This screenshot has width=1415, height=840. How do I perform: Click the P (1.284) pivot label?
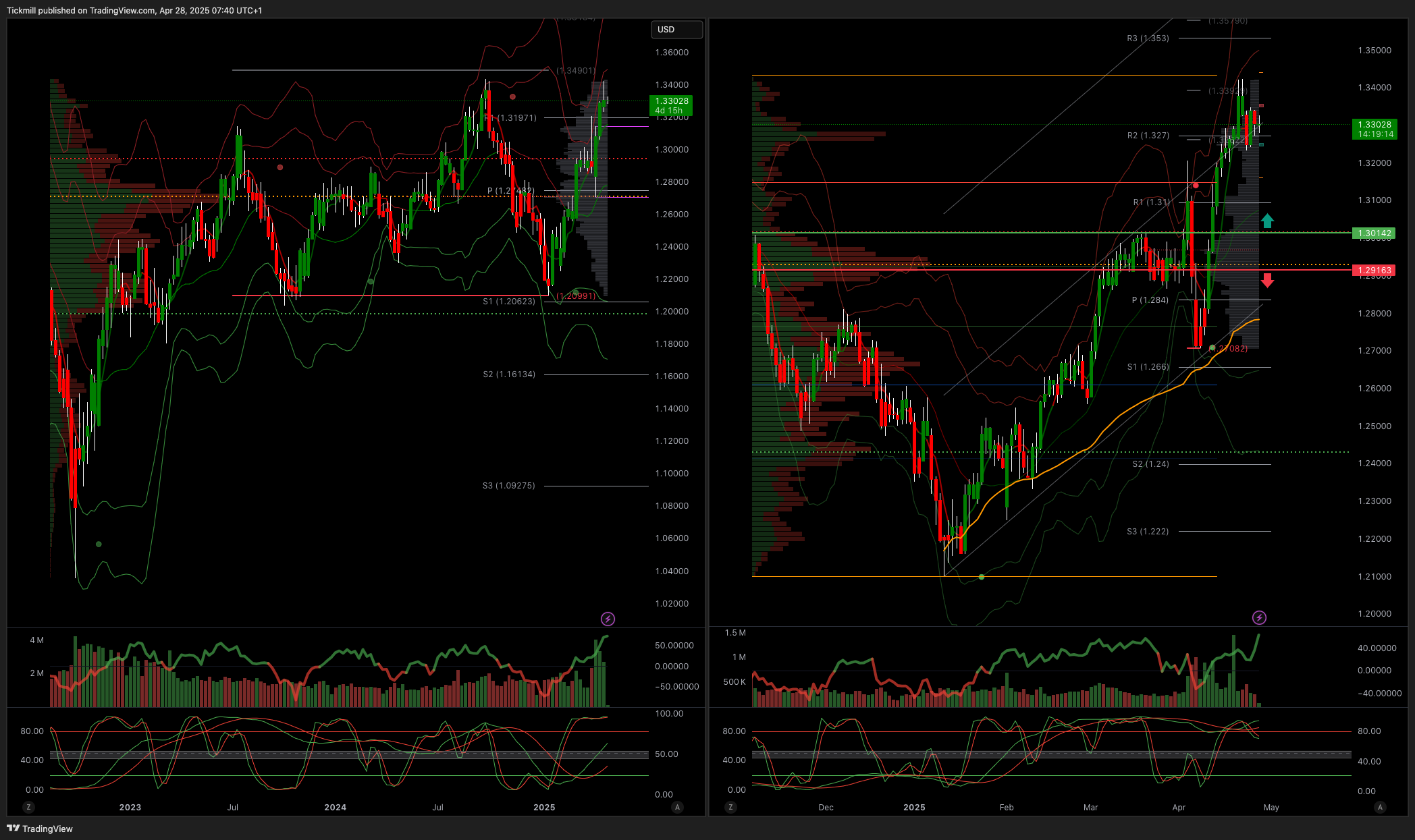coord(1150,300)
